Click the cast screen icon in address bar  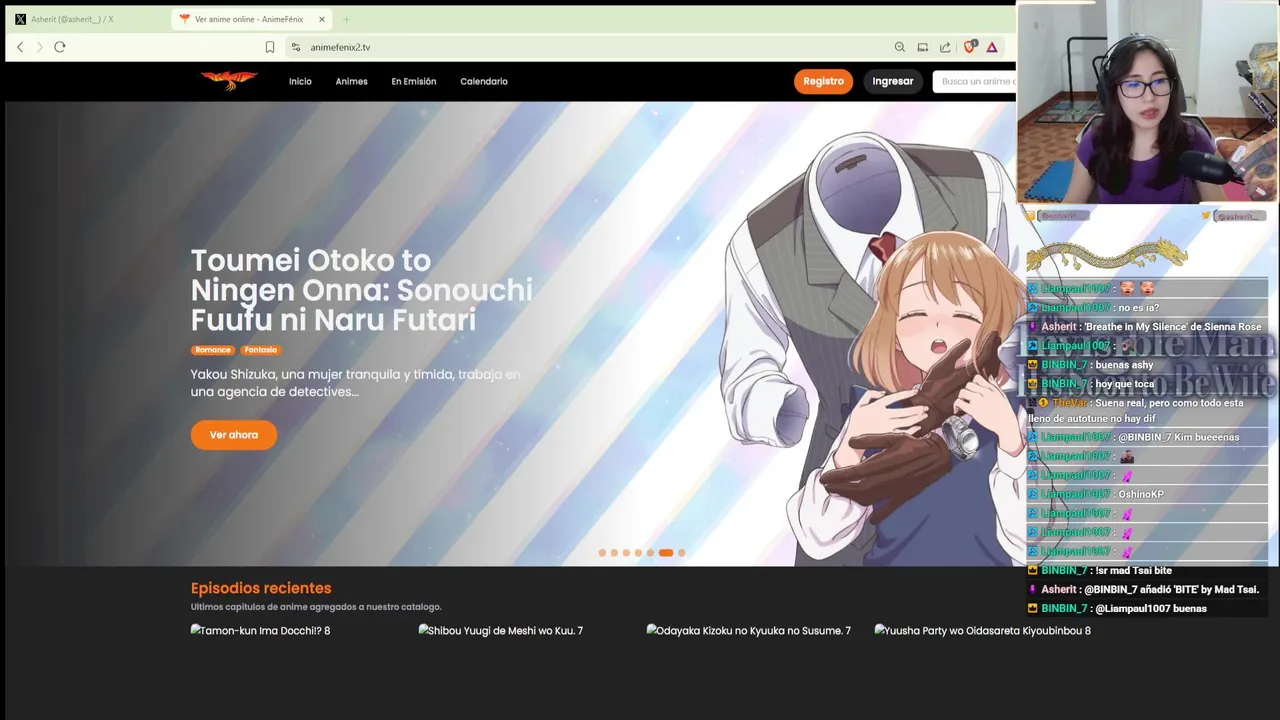922,47
